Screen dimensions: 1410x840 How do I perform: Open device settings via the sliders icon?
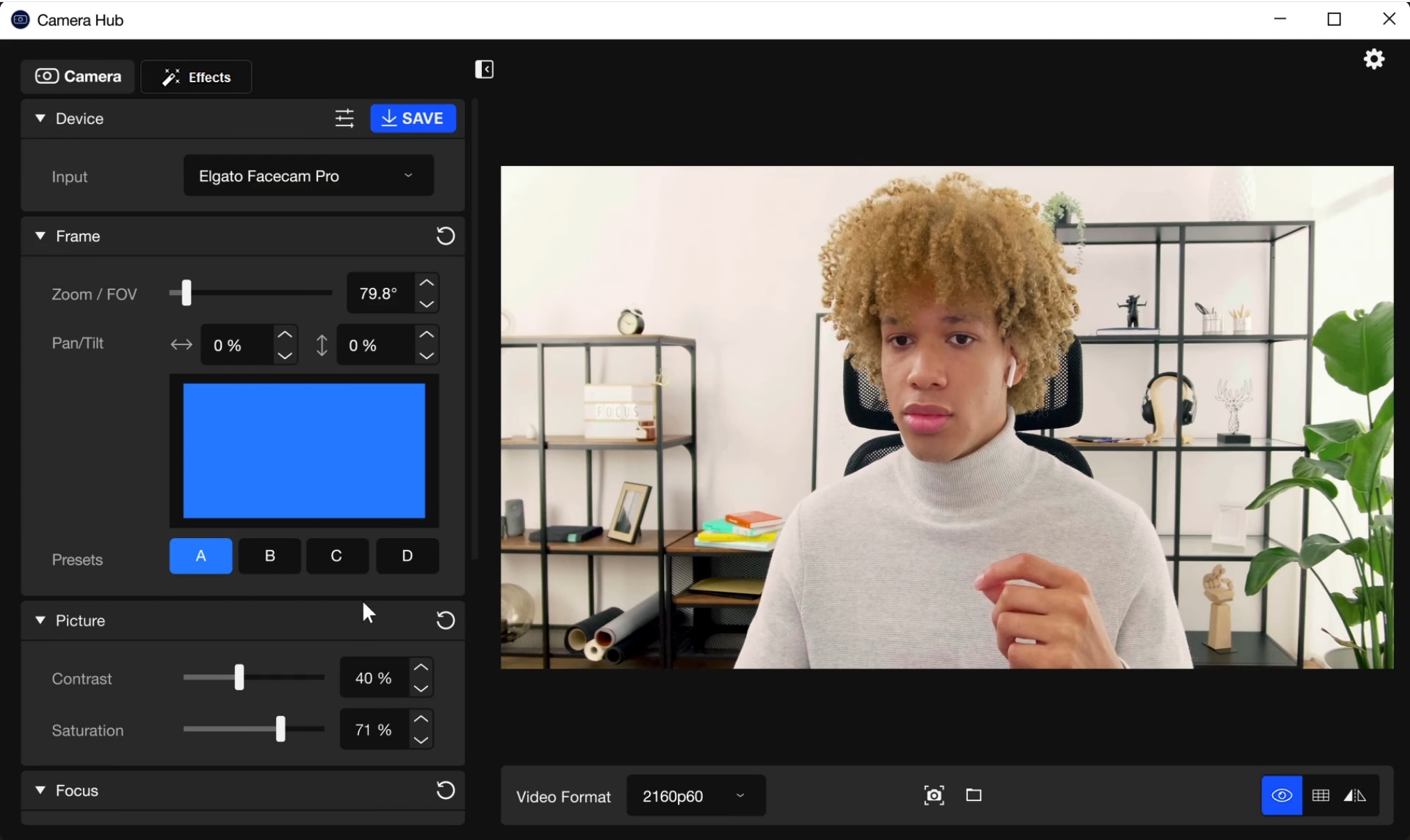(x=344, y=119)
